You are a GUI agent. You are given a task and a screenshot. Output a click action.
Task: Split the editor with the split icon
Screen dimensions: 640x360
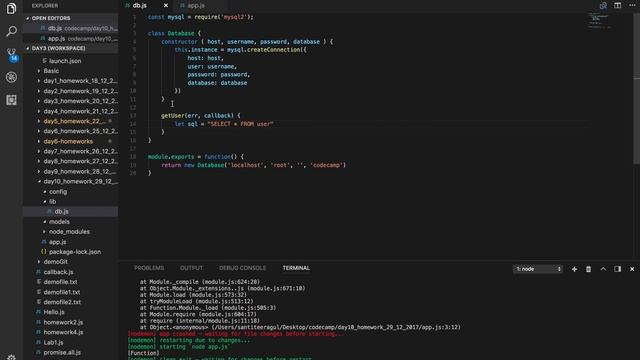coord(618,5)
